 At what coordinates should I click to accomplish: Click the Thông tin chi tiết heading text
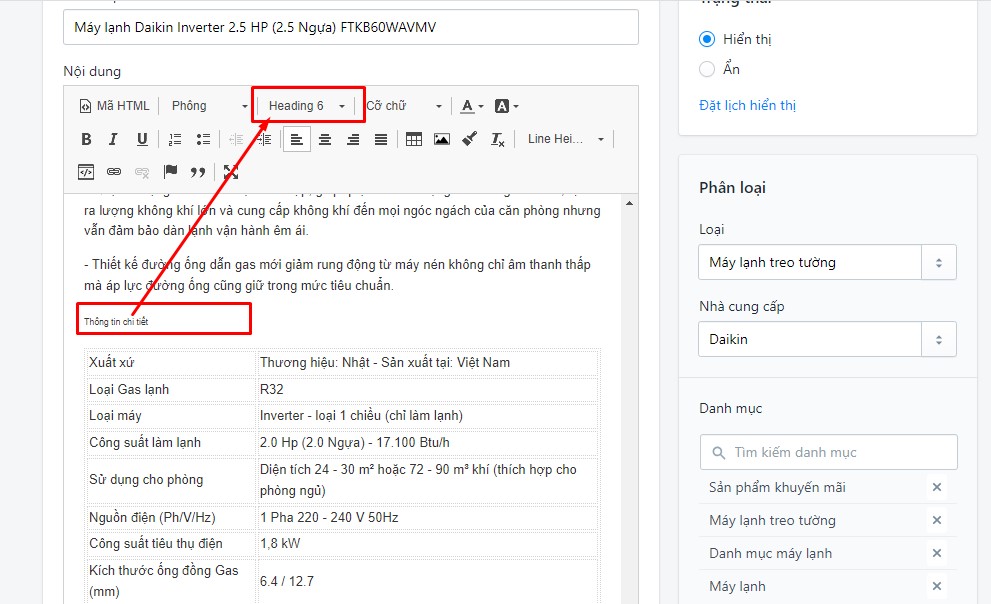coord(116,322)
